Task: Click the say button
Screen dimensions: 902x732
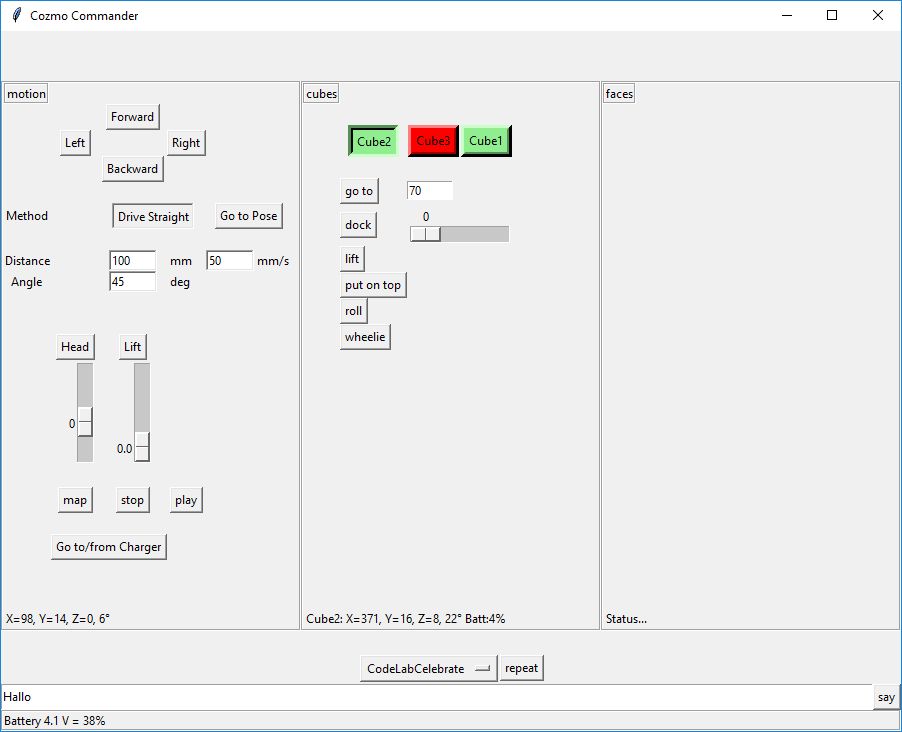Action: 886,697
